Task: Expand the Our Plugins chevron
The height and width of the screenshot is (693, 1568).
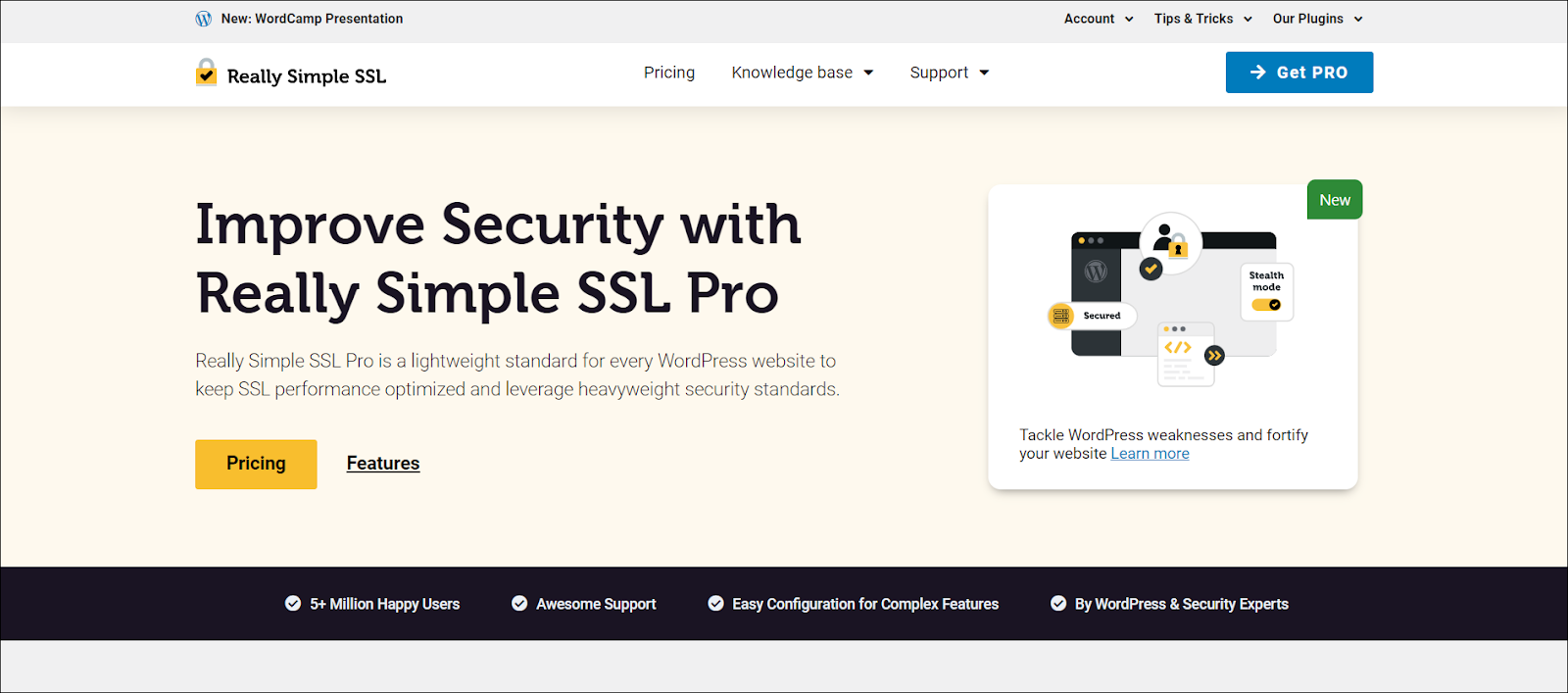Action: click(x=1358, y=19)
